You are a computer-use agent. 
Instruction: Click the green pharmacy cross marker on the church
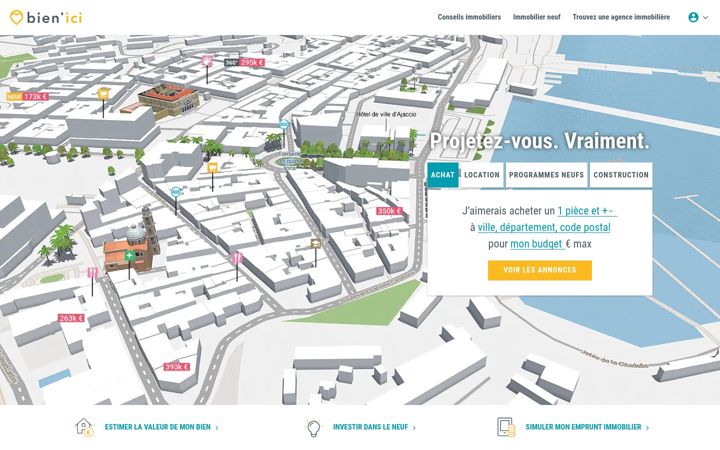pos(129,255)
